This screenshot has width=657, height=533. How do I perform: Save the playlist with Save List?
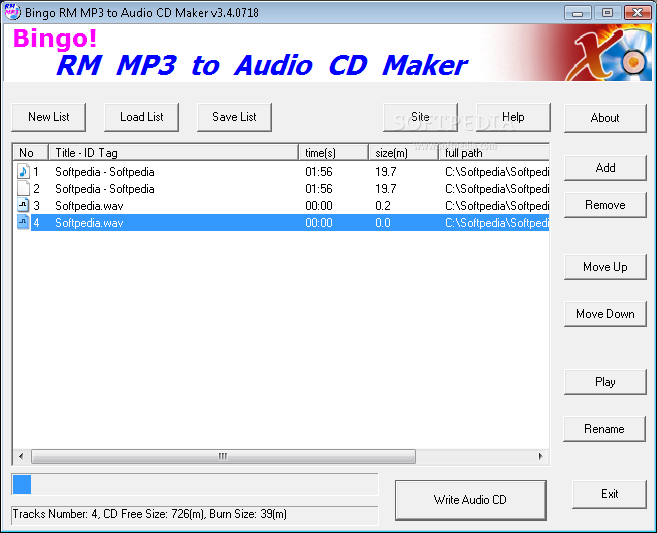[234, 117]
